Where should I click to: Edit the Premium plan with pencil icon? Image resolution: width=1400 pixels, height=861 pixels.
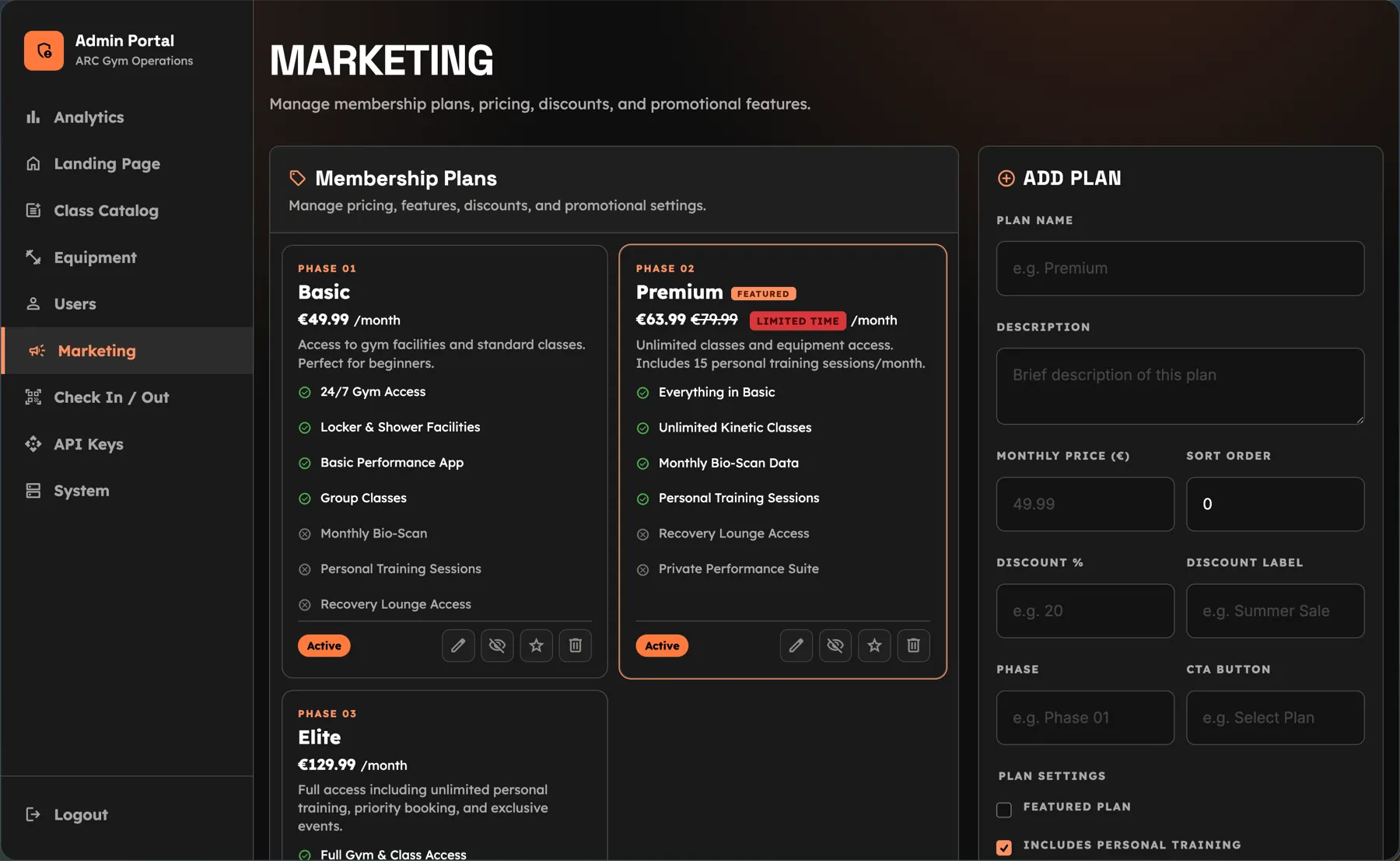click(x=796, y=646)
